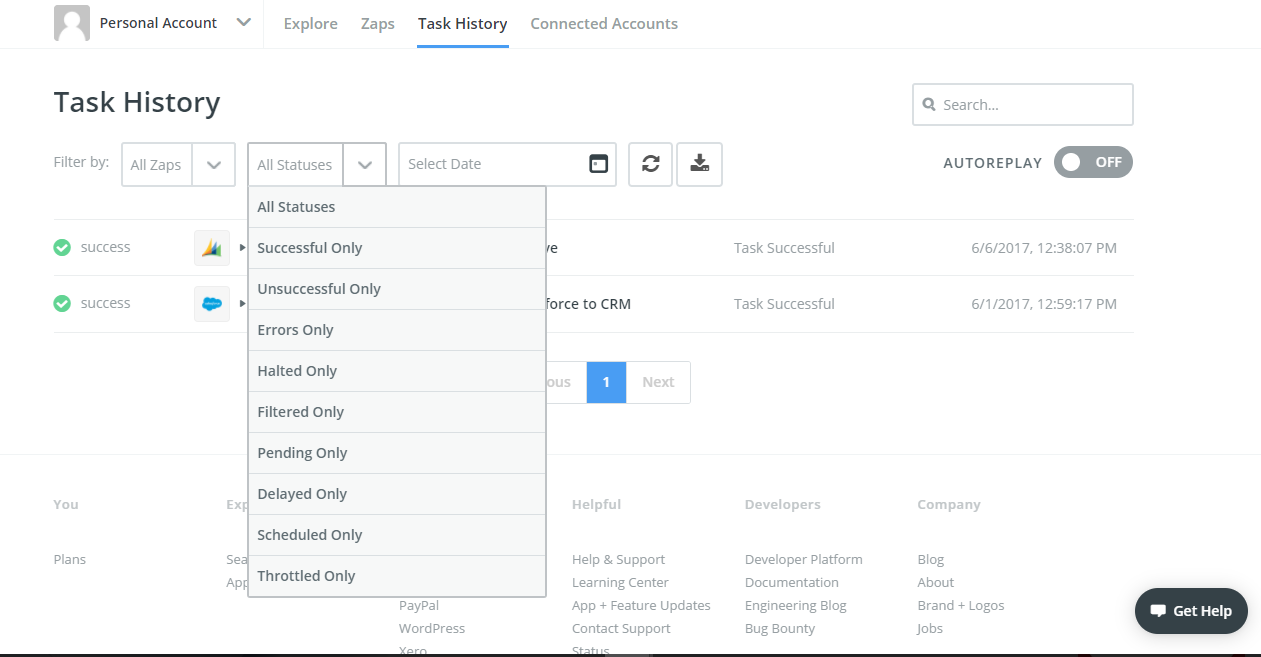The width and height of the screenshot is (1261, 657).
Task: Collapse the All Statuses dropdown arrow
Action: coord(365,164)
